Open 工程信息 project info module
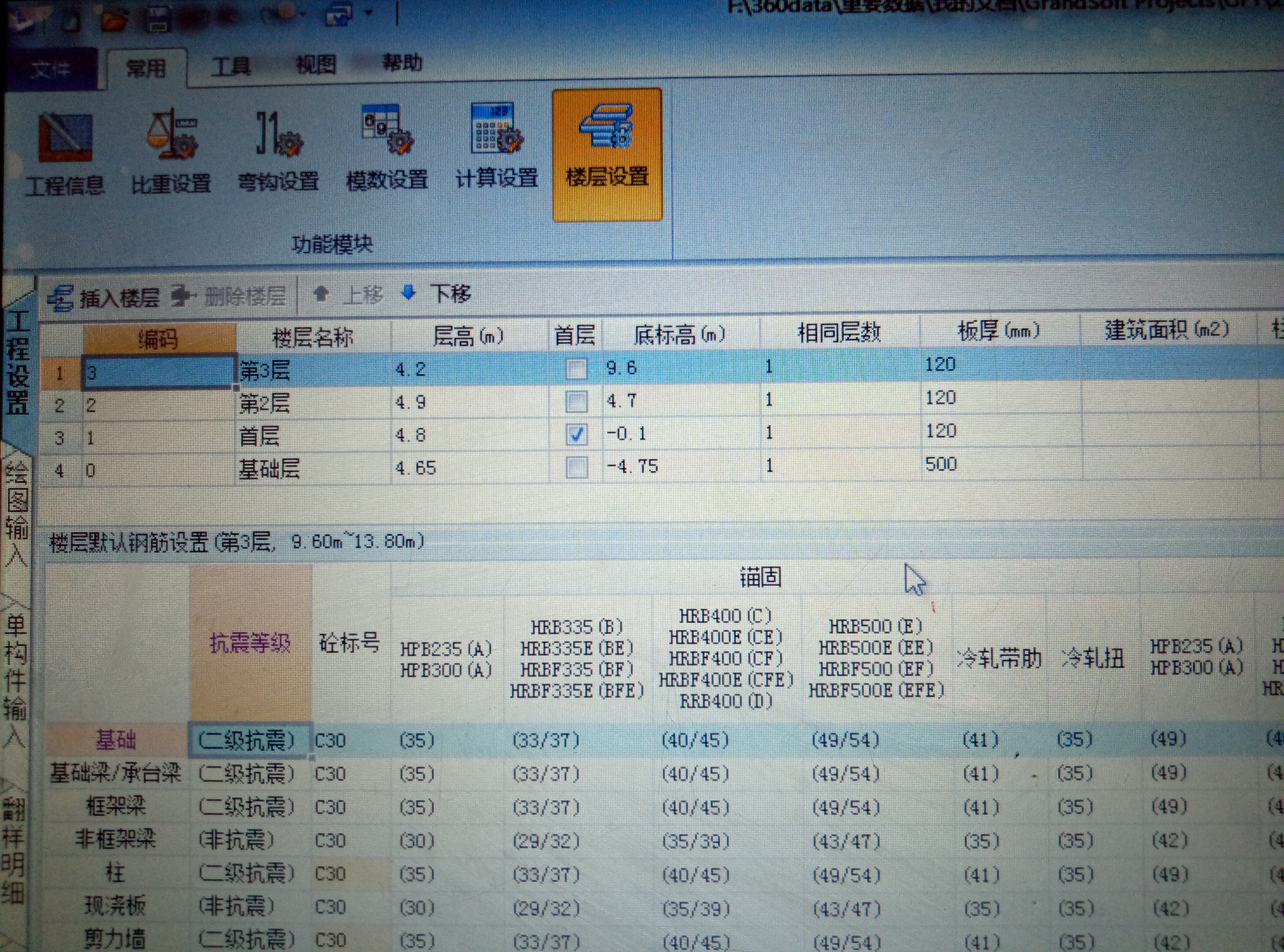 [65, 153]
